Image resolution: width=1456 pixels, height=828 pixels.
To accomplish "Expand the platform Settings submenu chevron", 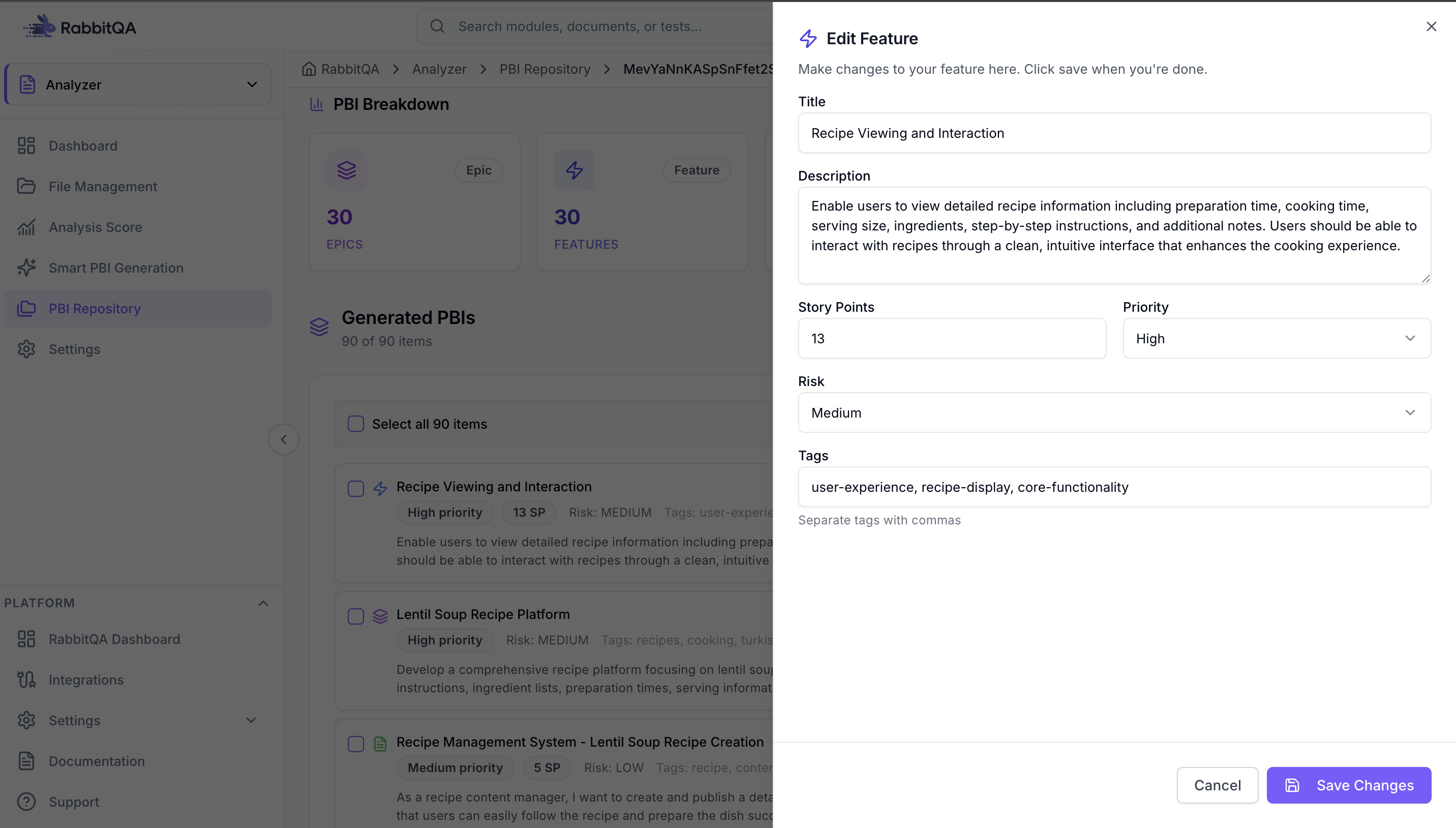I will (251, 721).
